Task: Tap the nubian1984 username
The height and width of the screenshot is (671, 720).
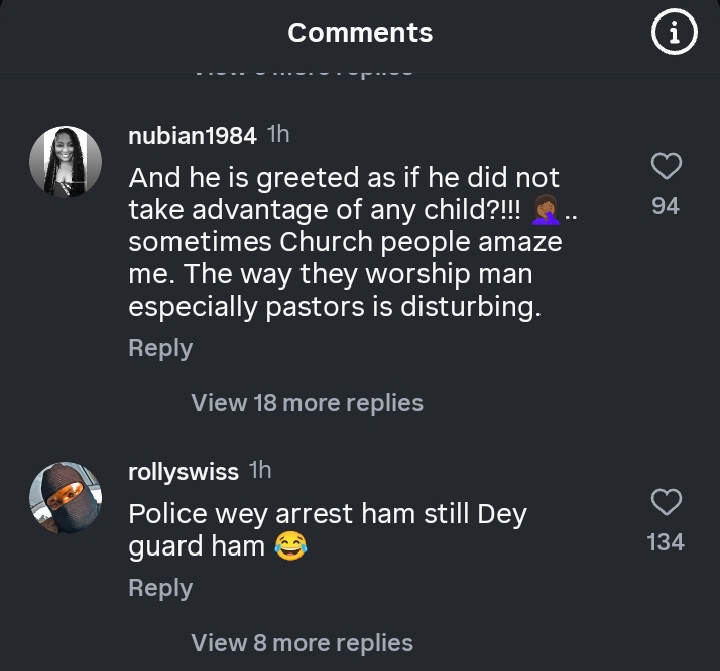Action: 193,135
